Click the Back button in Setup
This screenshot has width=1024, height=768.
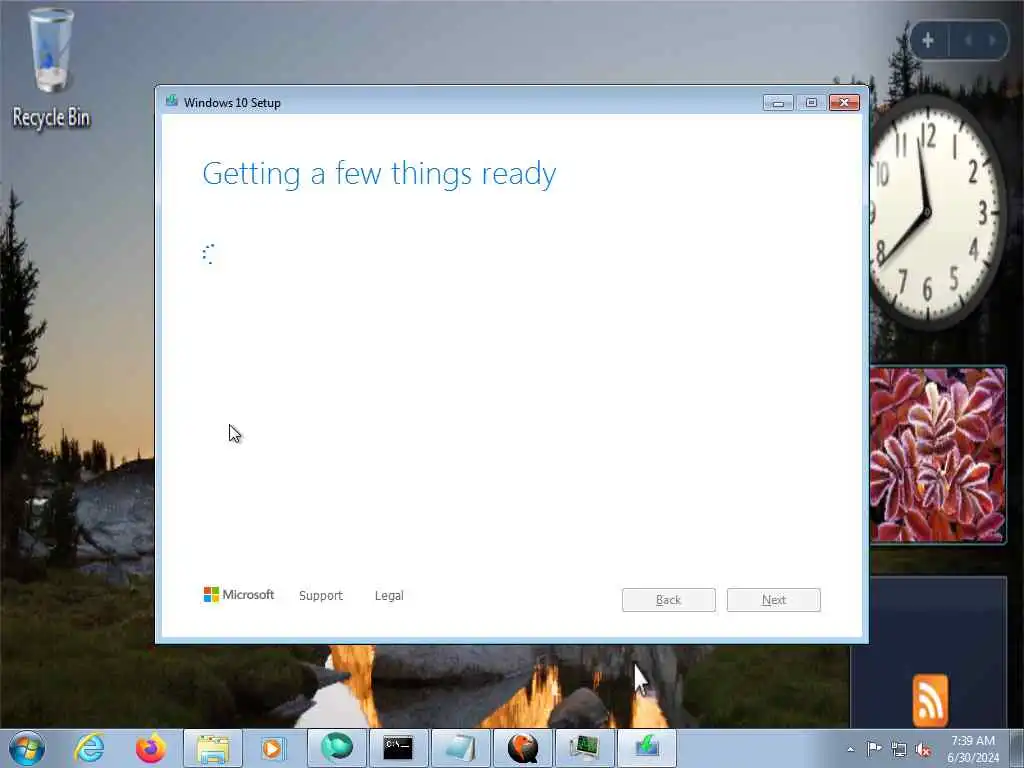(x=669, y=600)
